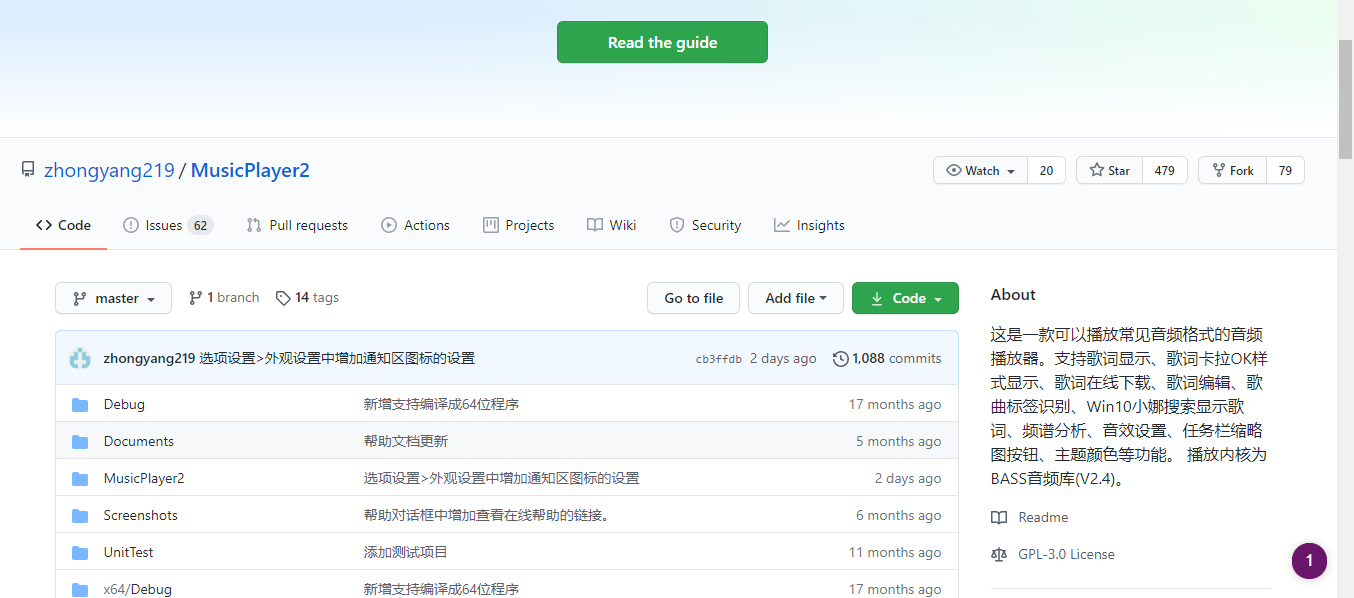Click the Documents folder icon
1354x598 pixels.
80,441
